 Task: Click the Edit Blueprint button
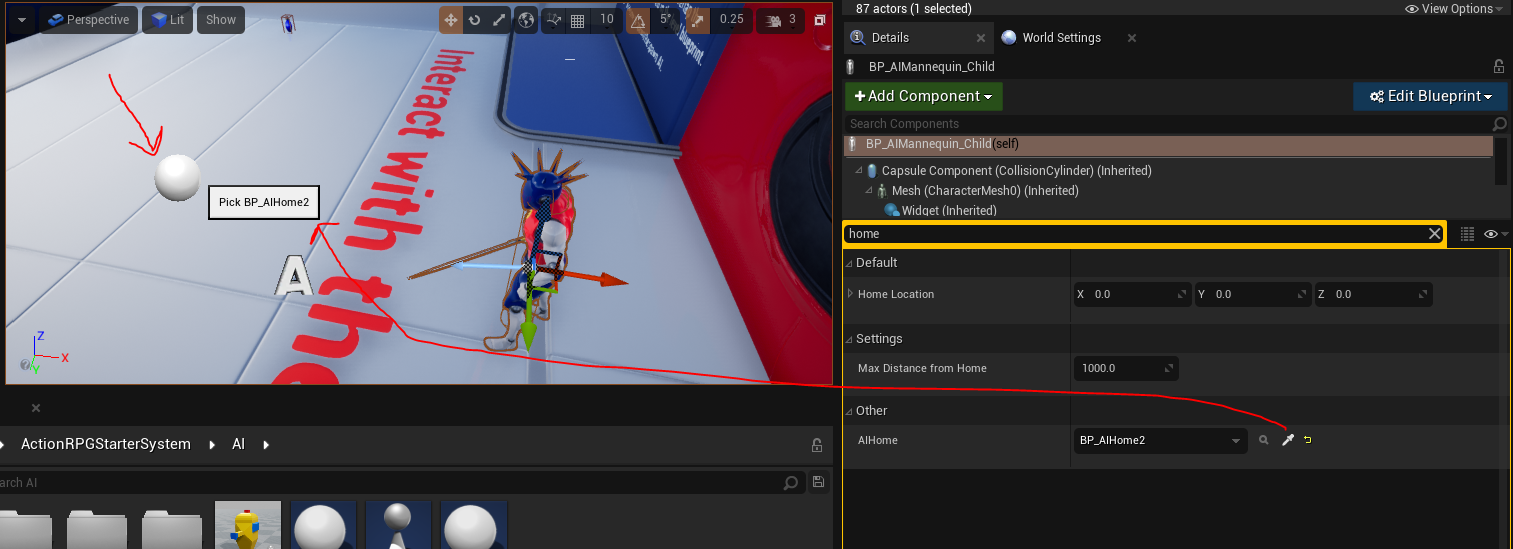1430,96
